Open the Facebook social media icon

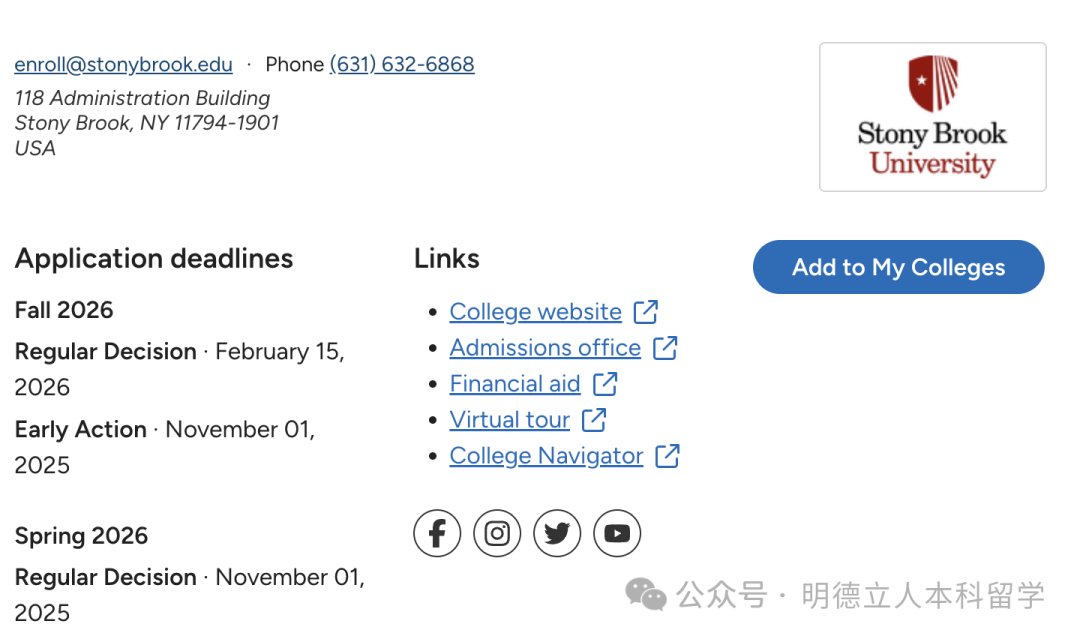click(x=437, y=533)
